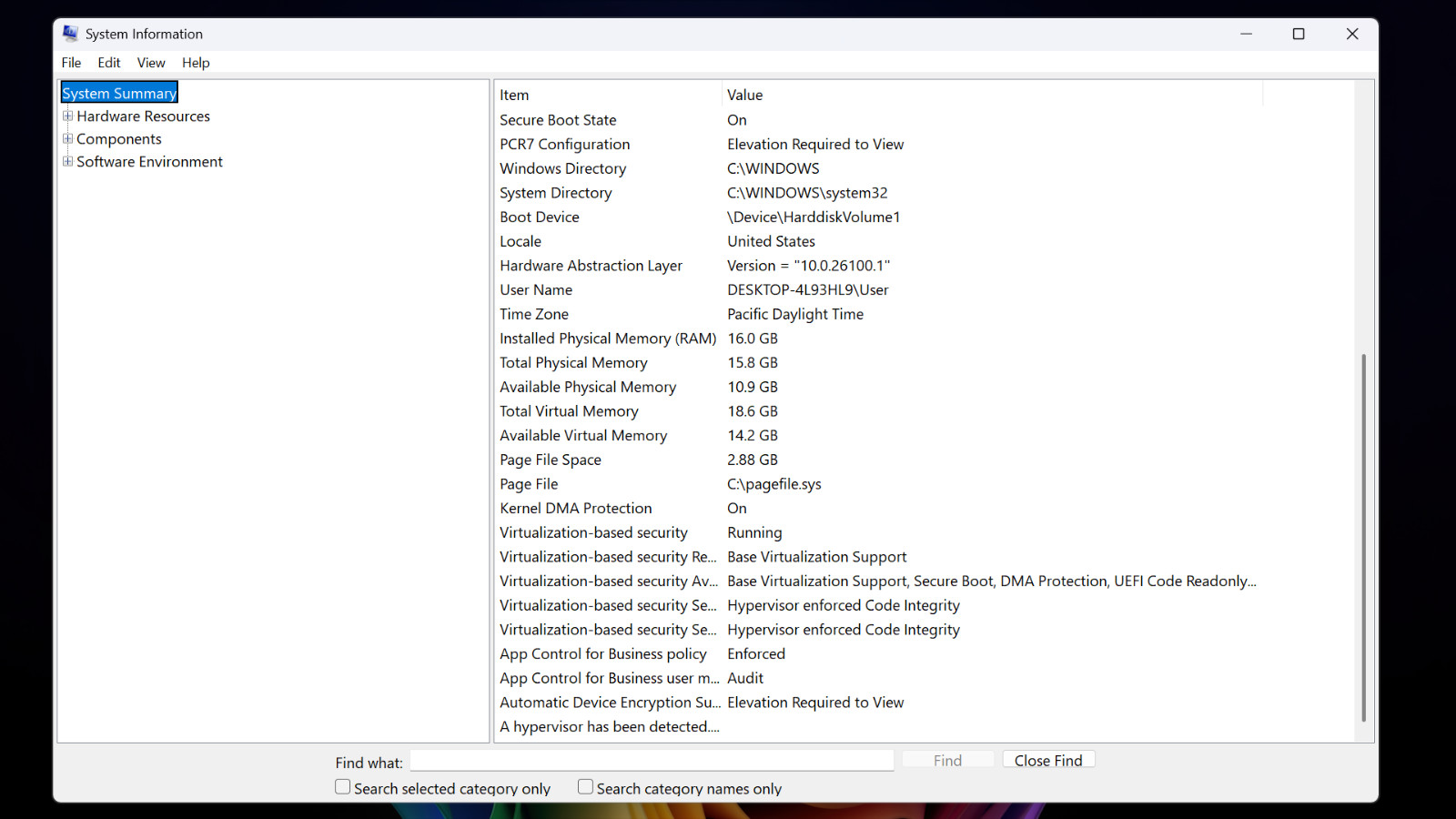Enable Search category names only checkbox
The width and height of the screenshot is (1456, 819).
click(585, 787)
